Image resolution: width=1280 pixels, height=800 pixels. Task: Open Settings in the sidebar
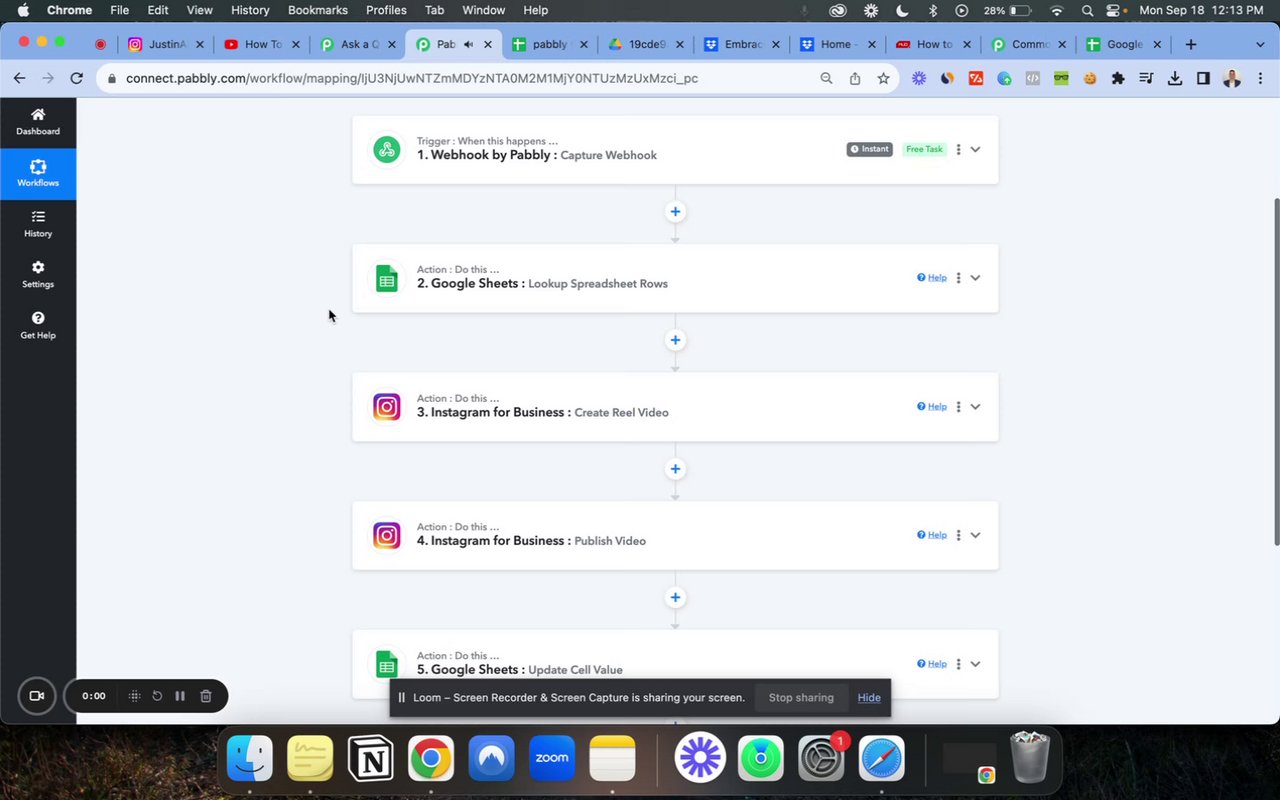click(x=38, y=275)
